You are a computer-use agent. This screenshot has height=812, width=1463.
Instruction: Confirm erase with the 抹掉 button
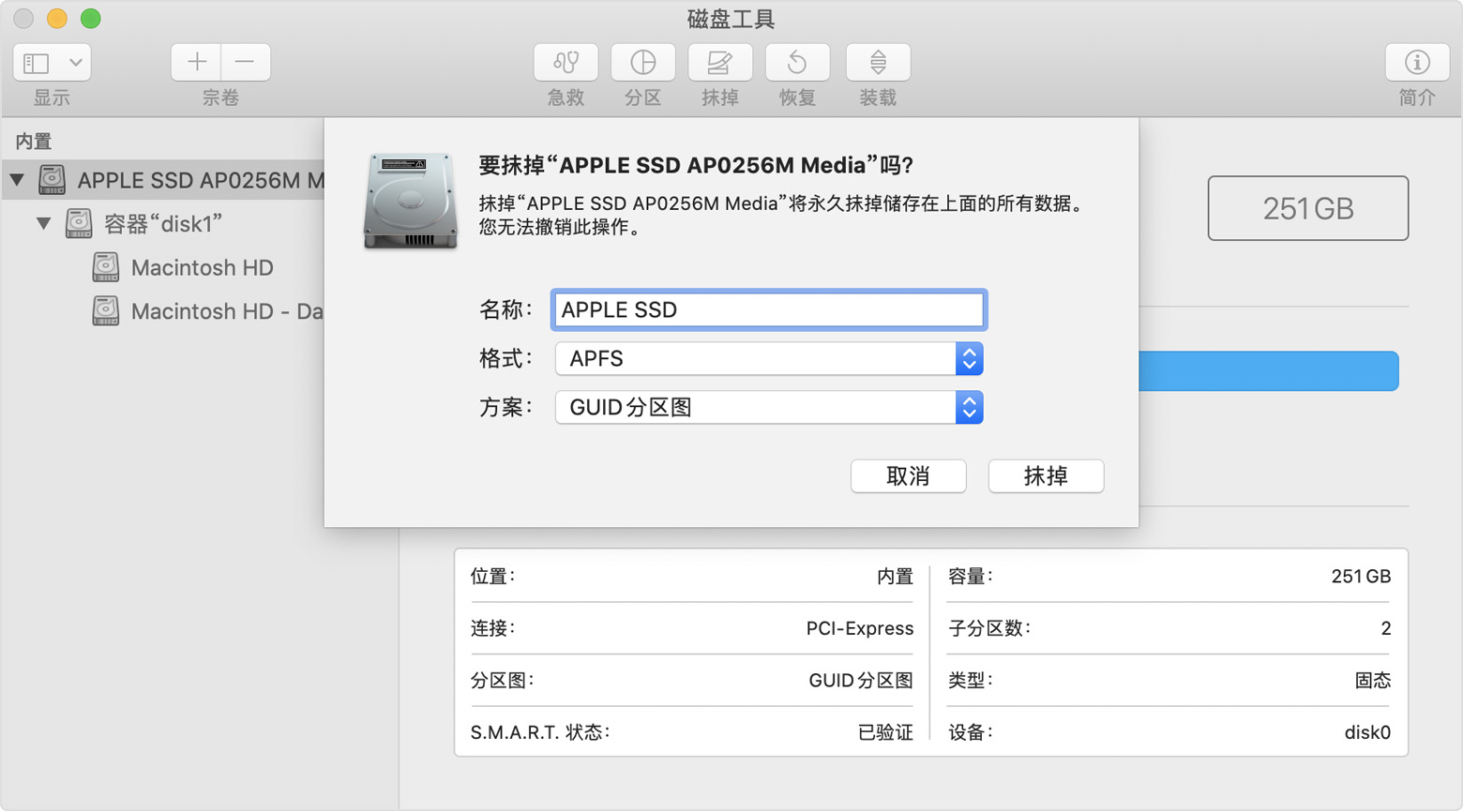point(1045,476)
